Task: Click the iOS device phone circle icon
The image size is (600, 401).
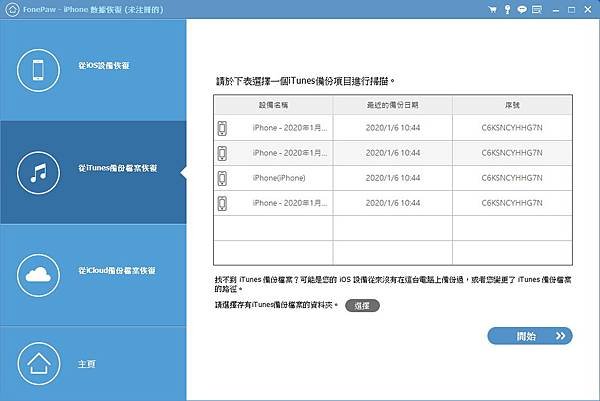Action: [38, 70]
